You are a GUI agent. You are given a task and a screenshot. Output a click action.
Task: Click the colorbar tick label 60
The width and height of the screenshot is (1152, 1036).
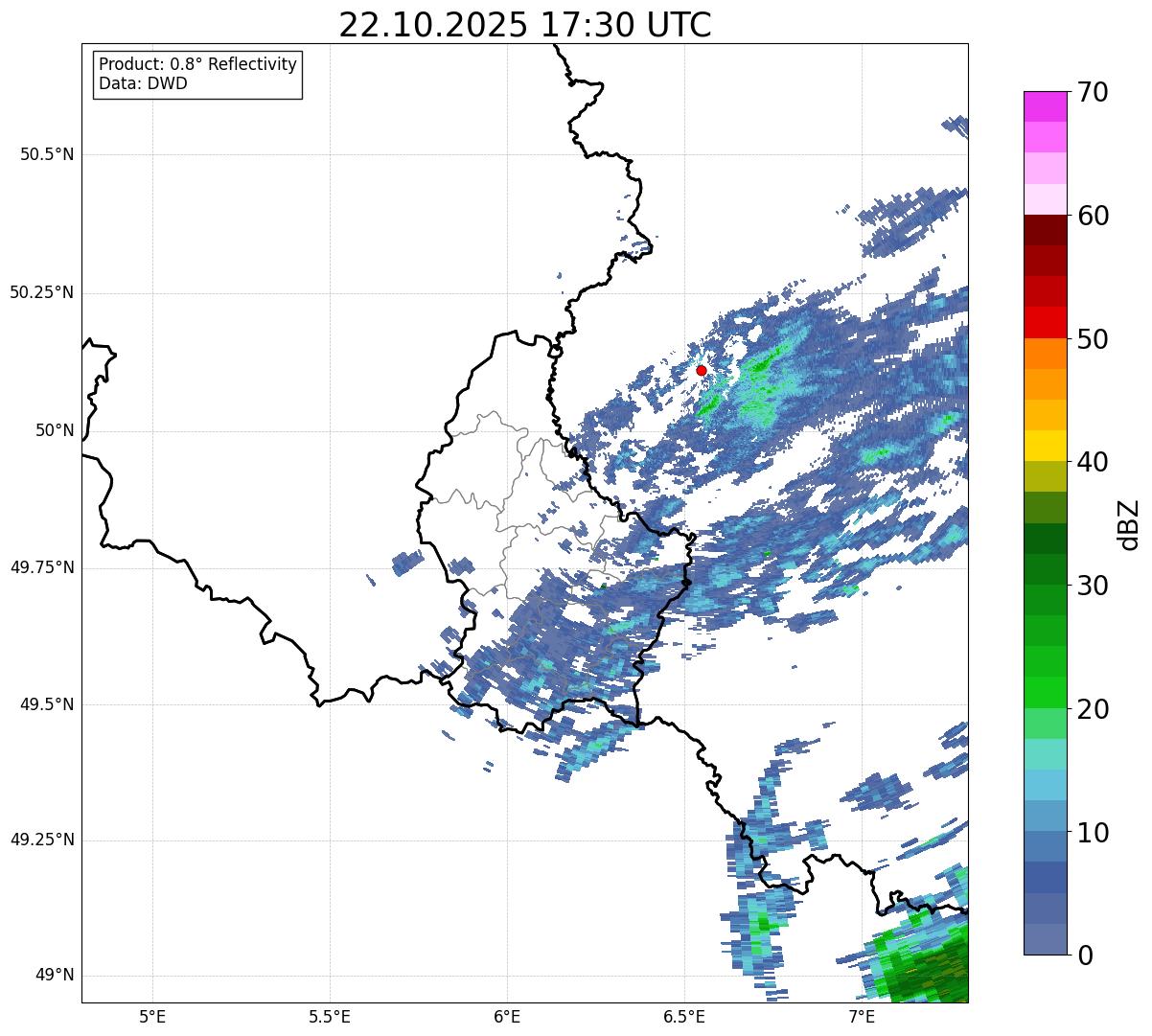1093,216
